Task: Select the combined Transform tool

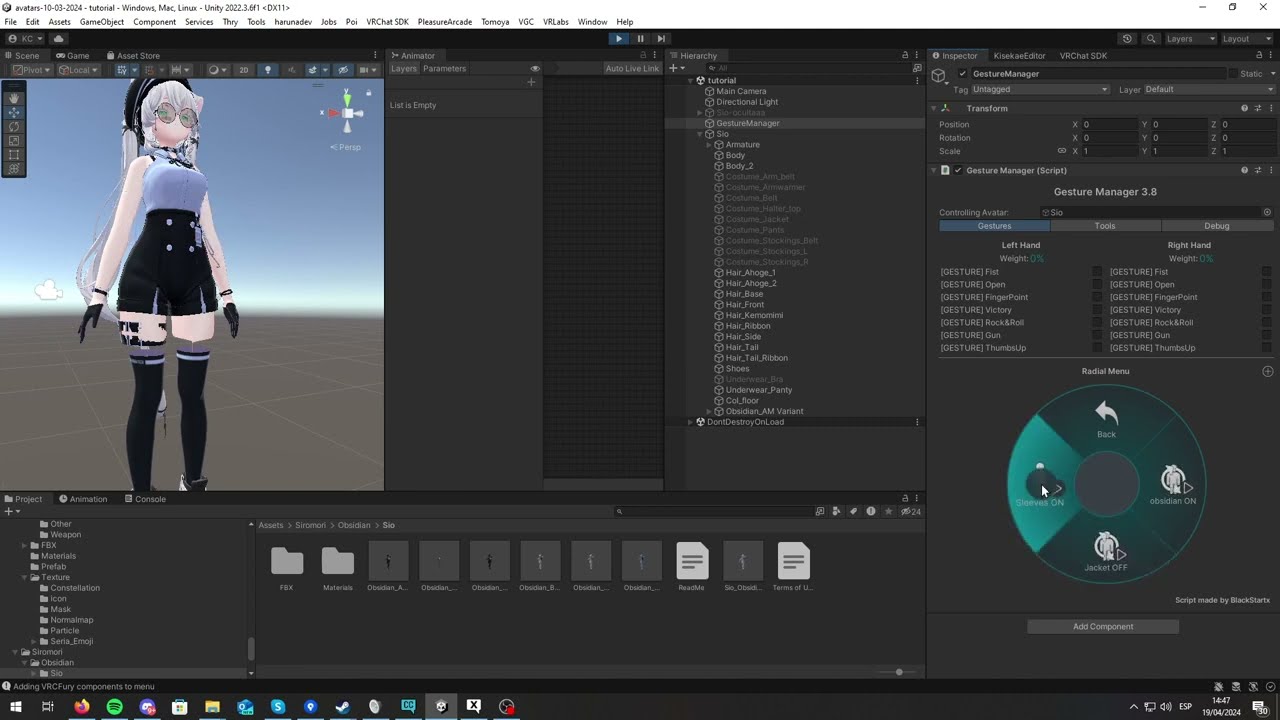Action: [14, 169]
